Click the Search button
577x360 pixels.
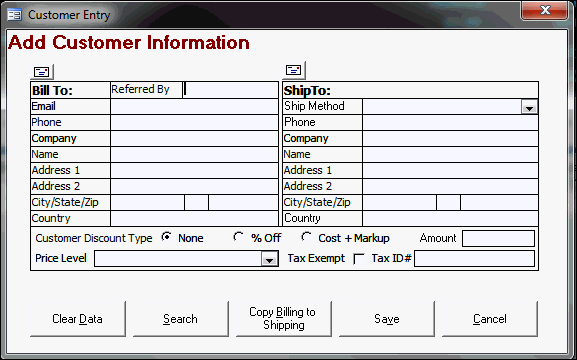tap(181, 319)
